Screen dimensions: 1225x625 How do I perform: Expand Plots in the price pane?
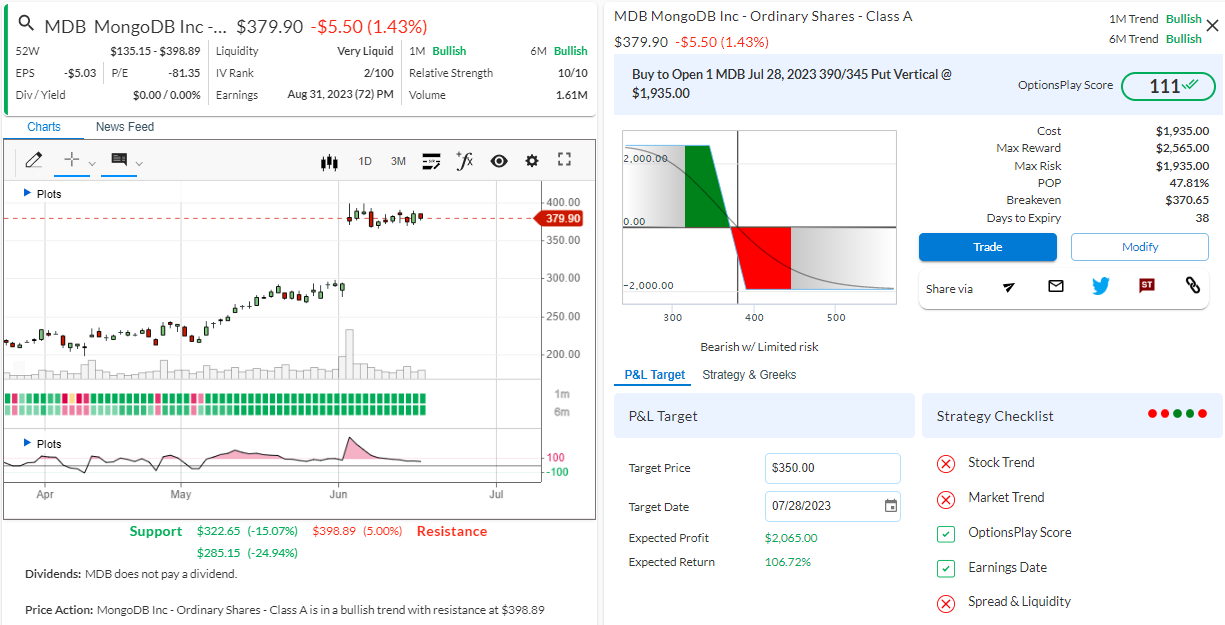point(42,194)
